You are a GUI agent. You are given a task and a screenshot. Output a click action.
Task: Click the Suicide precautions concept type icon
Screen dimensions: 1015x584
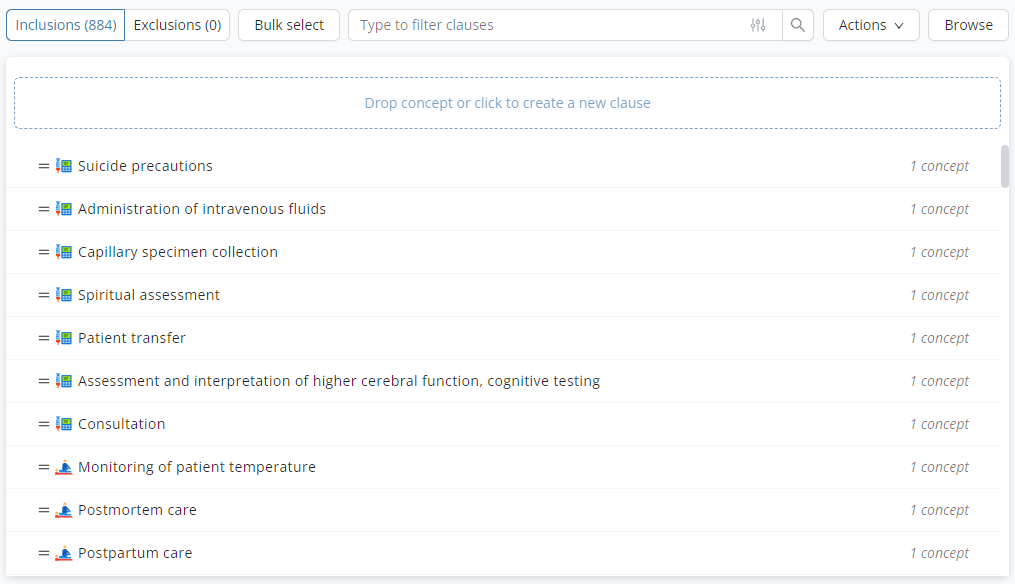click(64, 166)
